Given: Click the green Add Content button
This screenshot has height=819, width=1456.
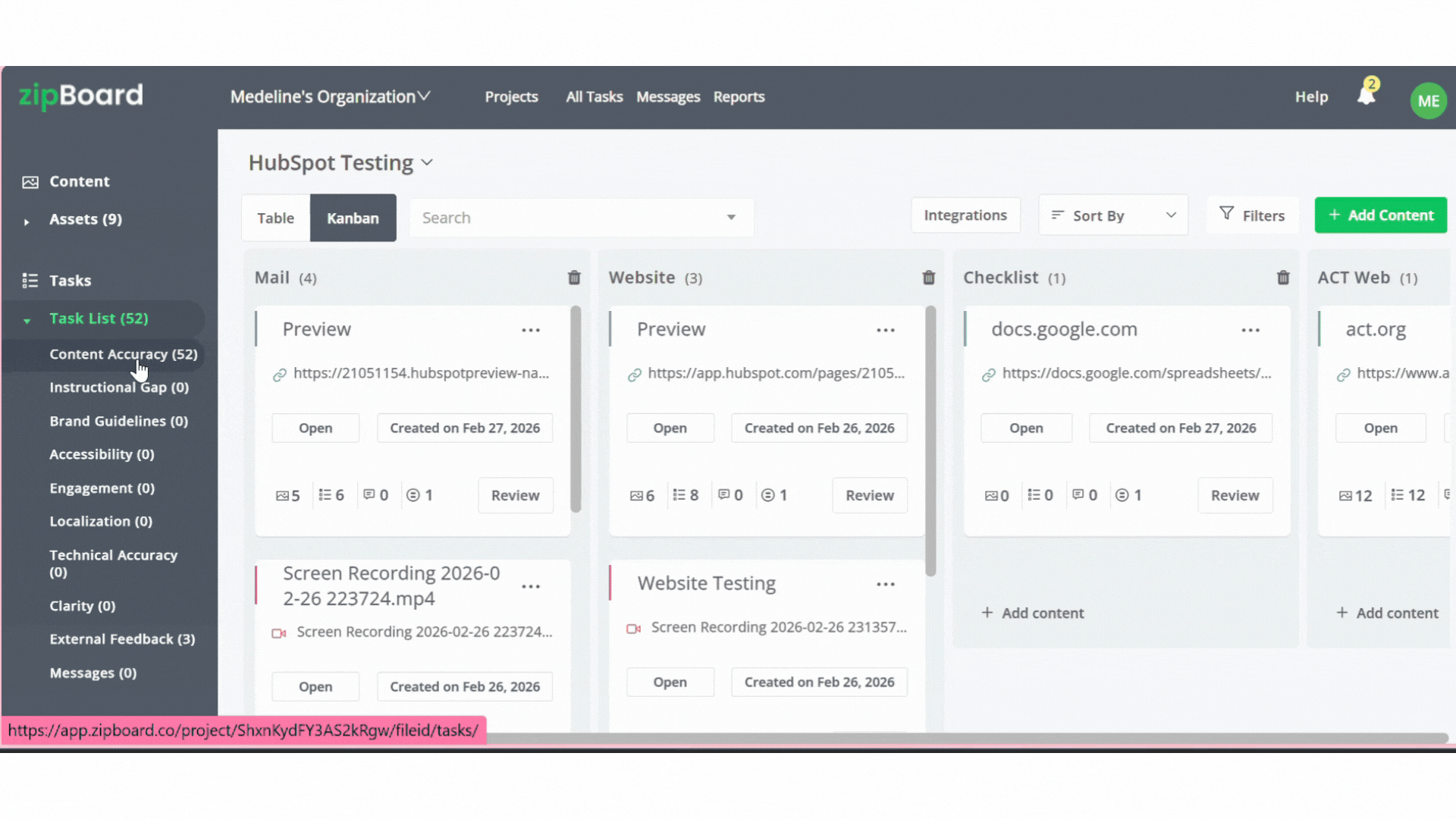Looking at the screenshot, I should (x=1380, y=215).
